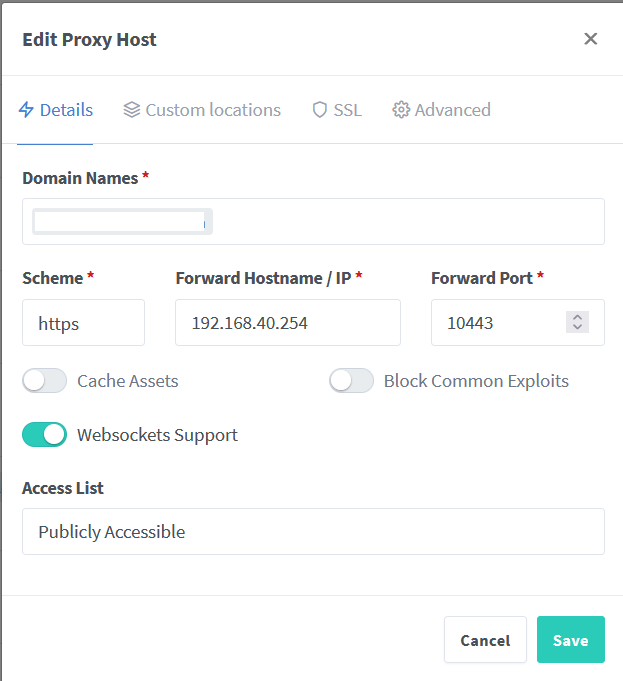
Task: Click the gear icon beside Advanced
Action: pos(401,110)
